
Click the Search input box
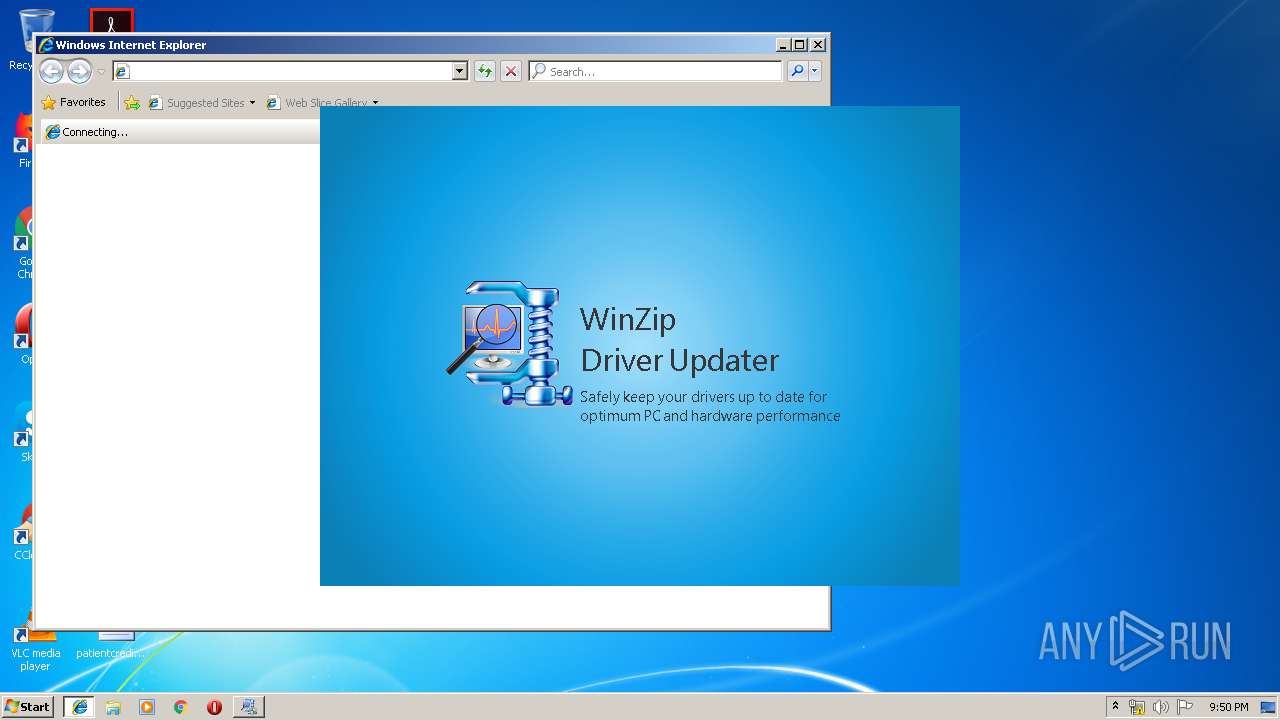point(656,71)
